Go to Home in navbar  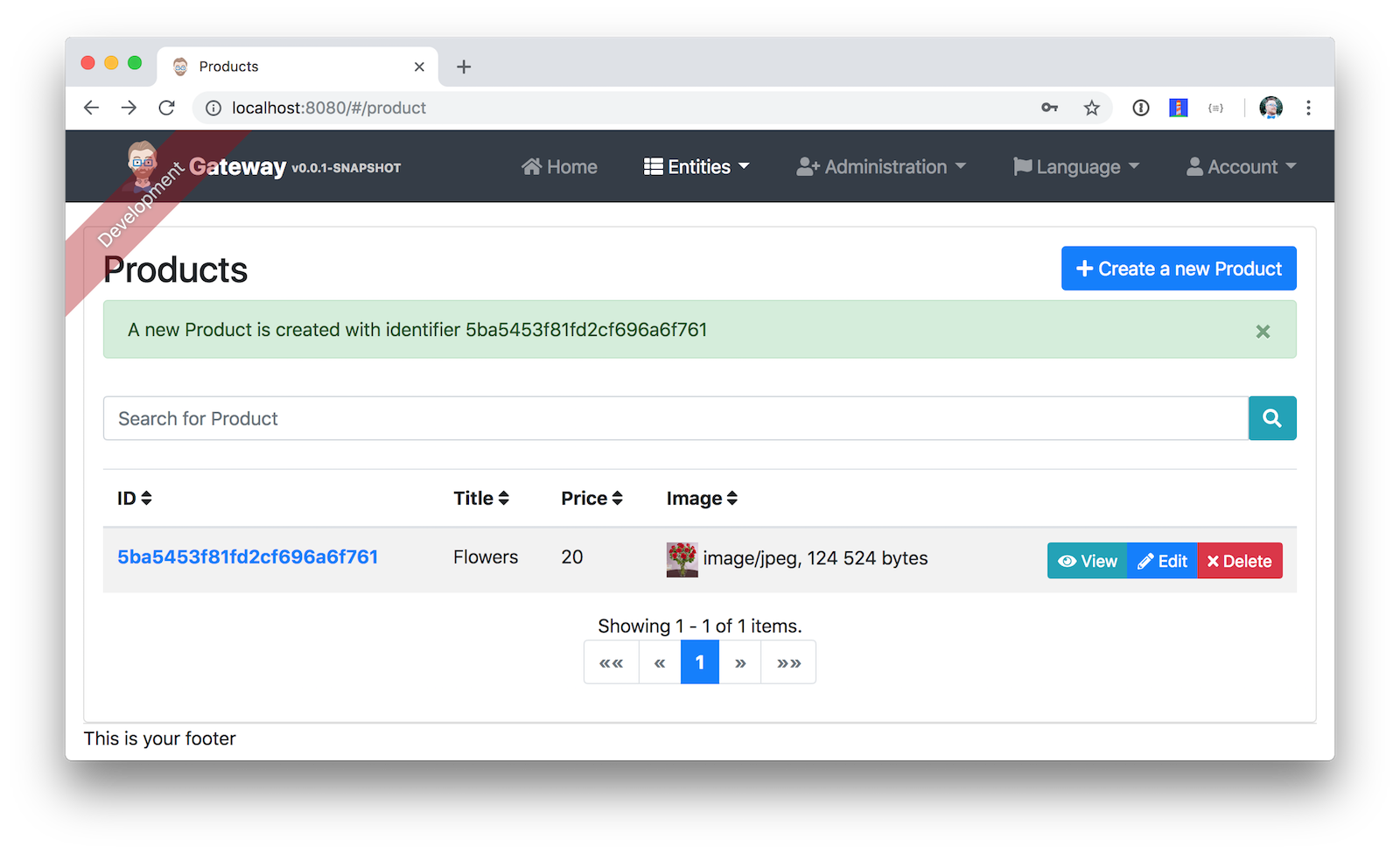(559, 167)
